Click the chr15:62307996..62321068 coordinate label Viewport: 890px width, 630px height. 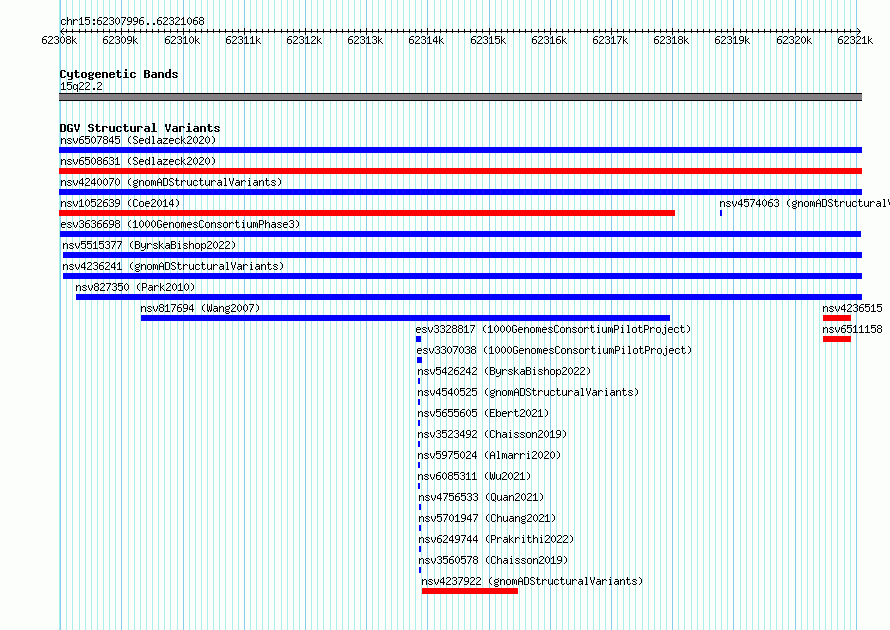tap(132, 21)
